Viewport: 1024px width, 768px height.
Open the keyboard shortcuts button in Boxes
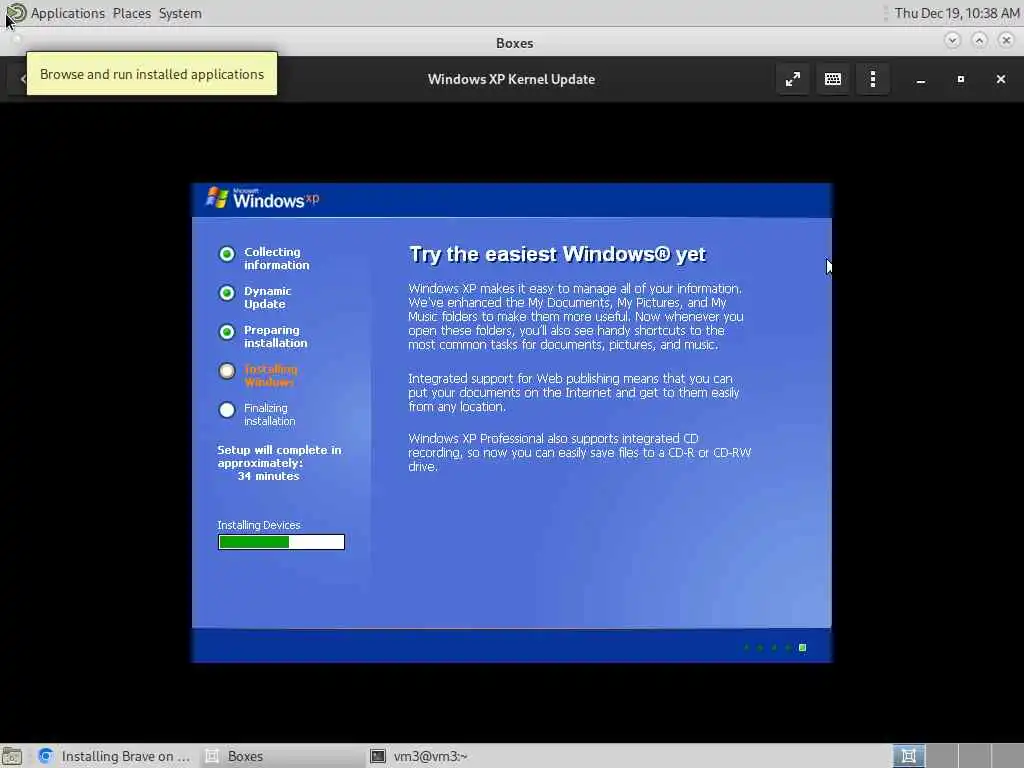[x=833, y=80]
